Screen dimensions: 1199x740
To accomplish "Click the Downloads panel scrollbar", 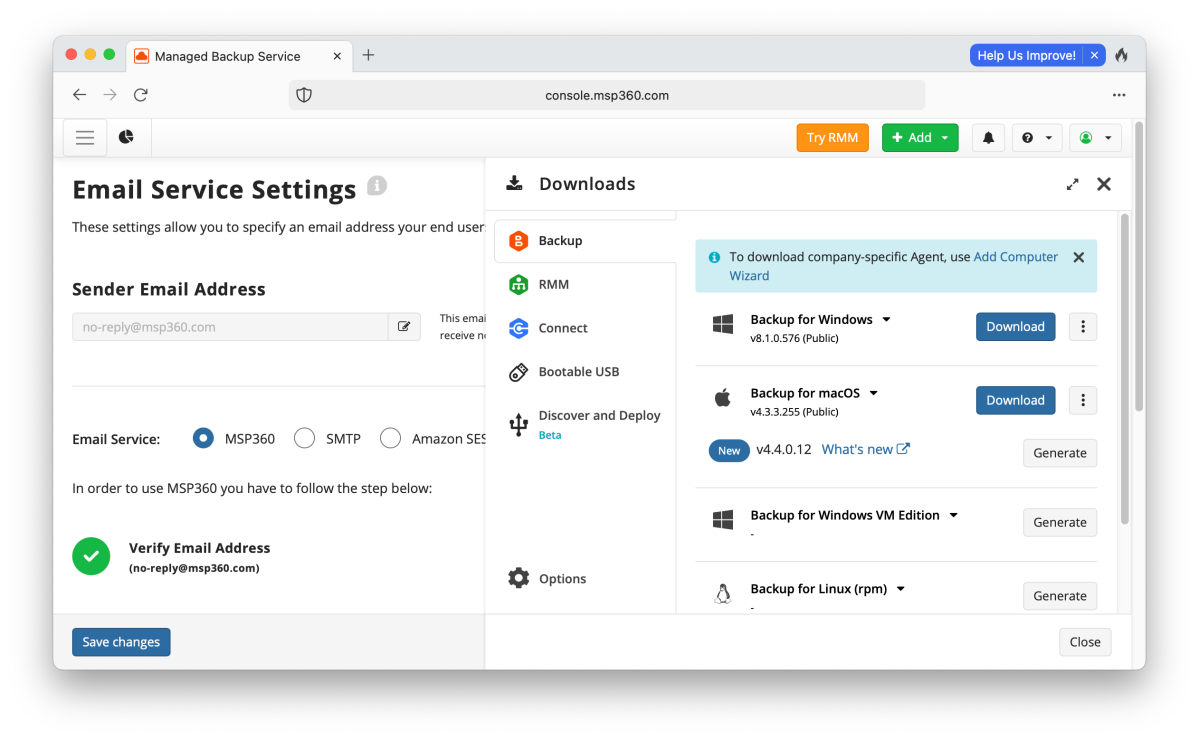I will [x=1124, y=369].
